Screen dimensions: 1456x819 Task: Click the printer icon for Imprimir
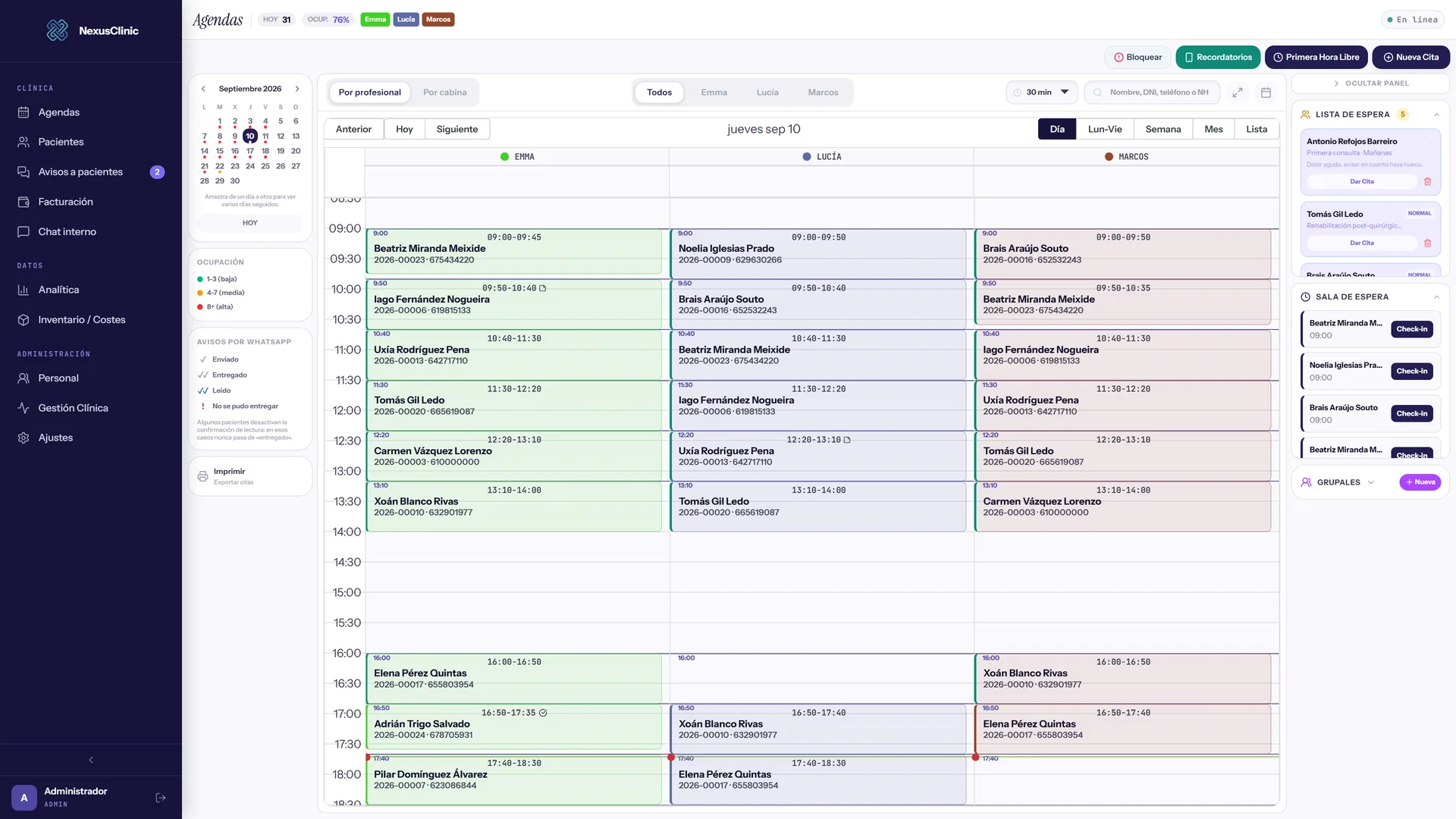[202, 476]
